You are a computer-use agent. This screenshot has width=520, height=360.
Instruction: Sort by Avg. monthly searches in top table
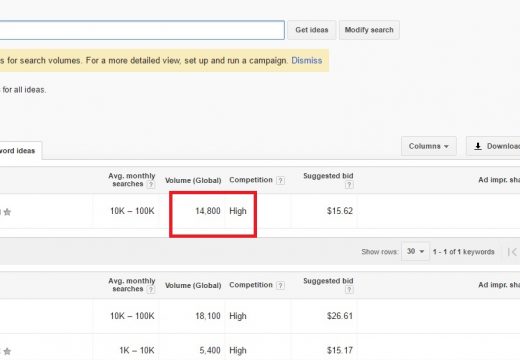pos(132,180)
